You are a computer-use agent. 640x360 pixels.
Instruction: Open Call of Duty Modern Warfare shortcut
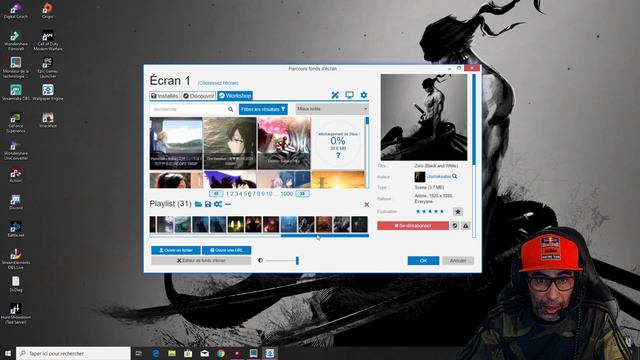click(48, 40)
